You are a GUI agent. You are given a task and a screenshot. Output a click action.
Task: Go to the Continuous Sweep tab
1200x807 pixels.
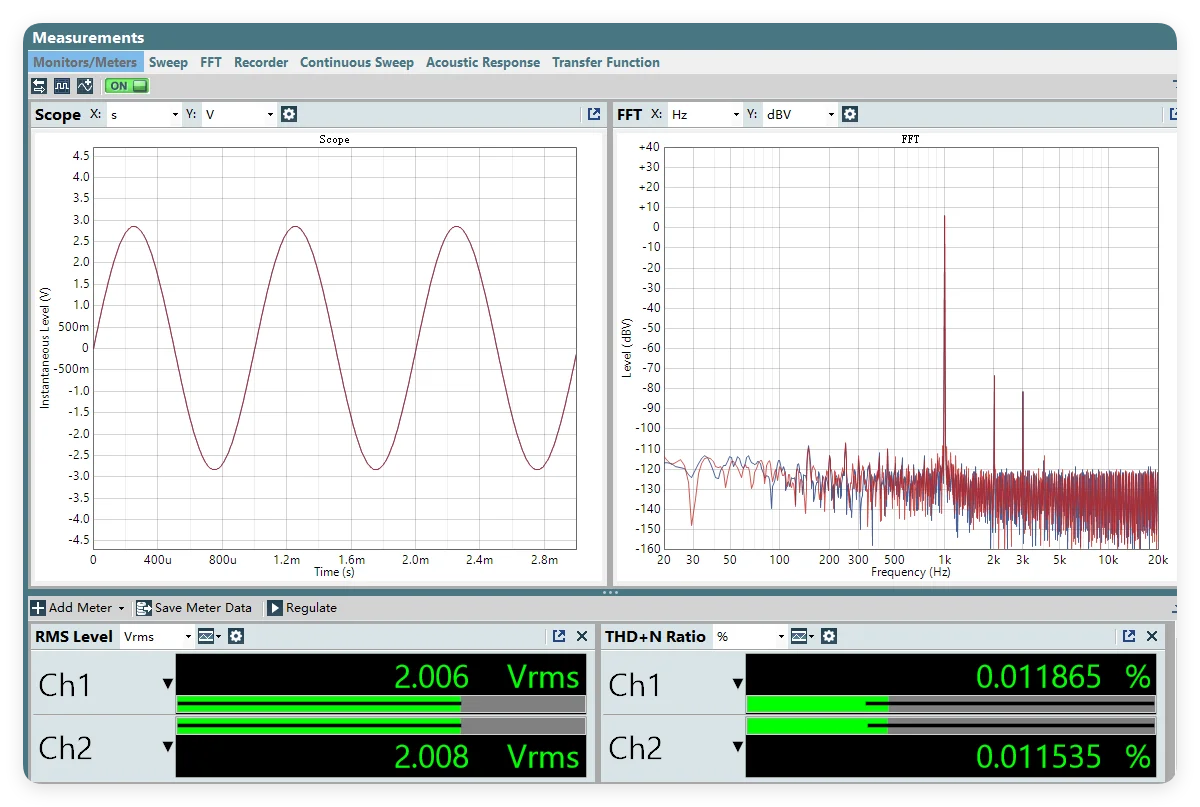coord(357,62)
